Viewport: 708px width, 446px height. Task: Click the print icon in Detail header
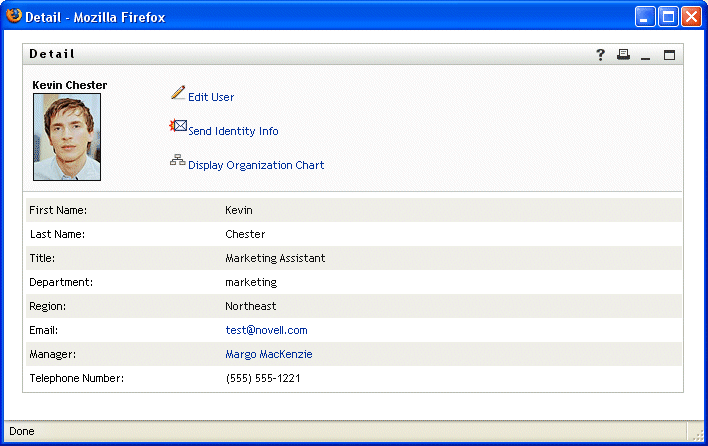pyautogui.click(x=623, y=55)
